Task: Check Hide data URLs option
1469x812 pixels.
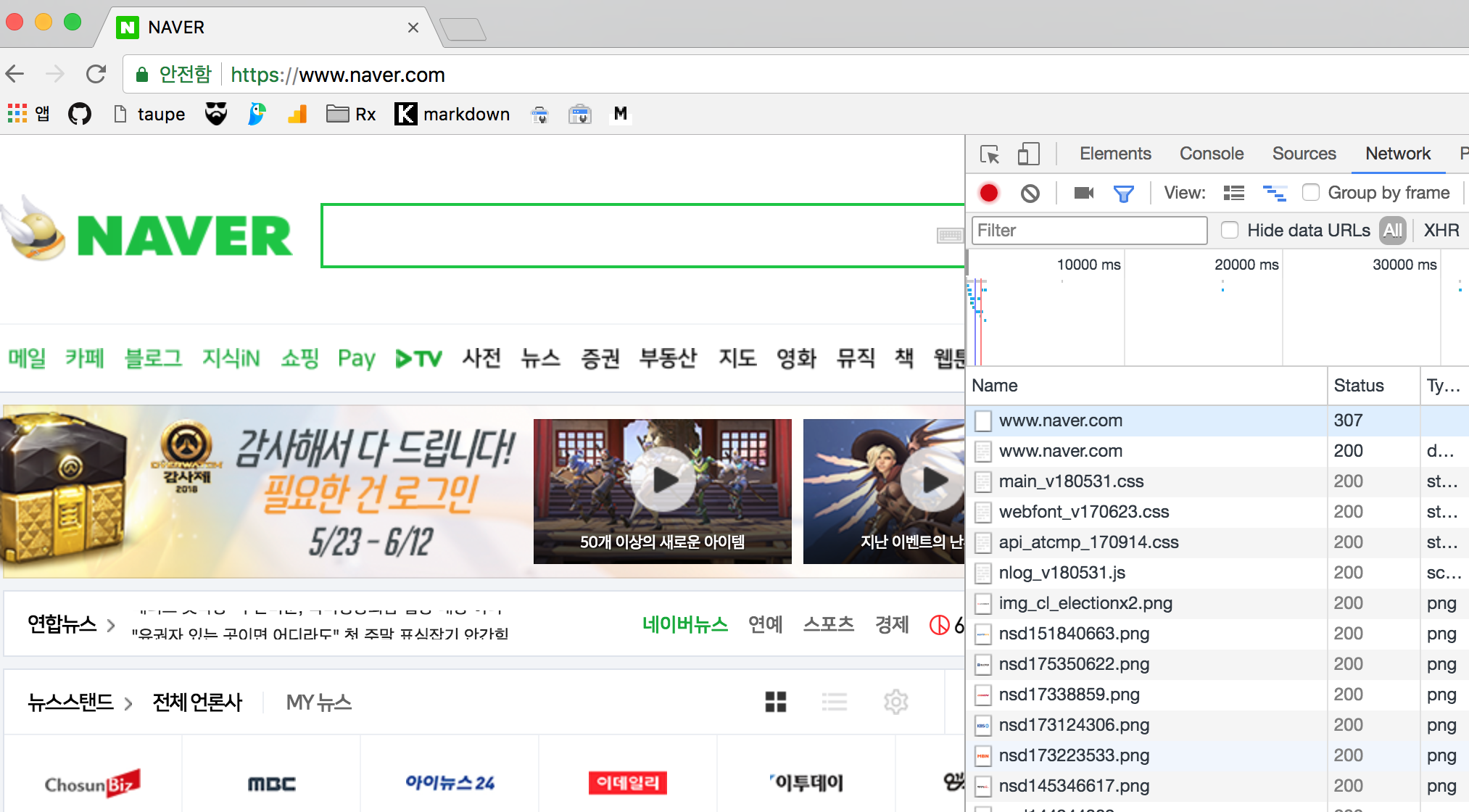Action: coord(1230,231)
